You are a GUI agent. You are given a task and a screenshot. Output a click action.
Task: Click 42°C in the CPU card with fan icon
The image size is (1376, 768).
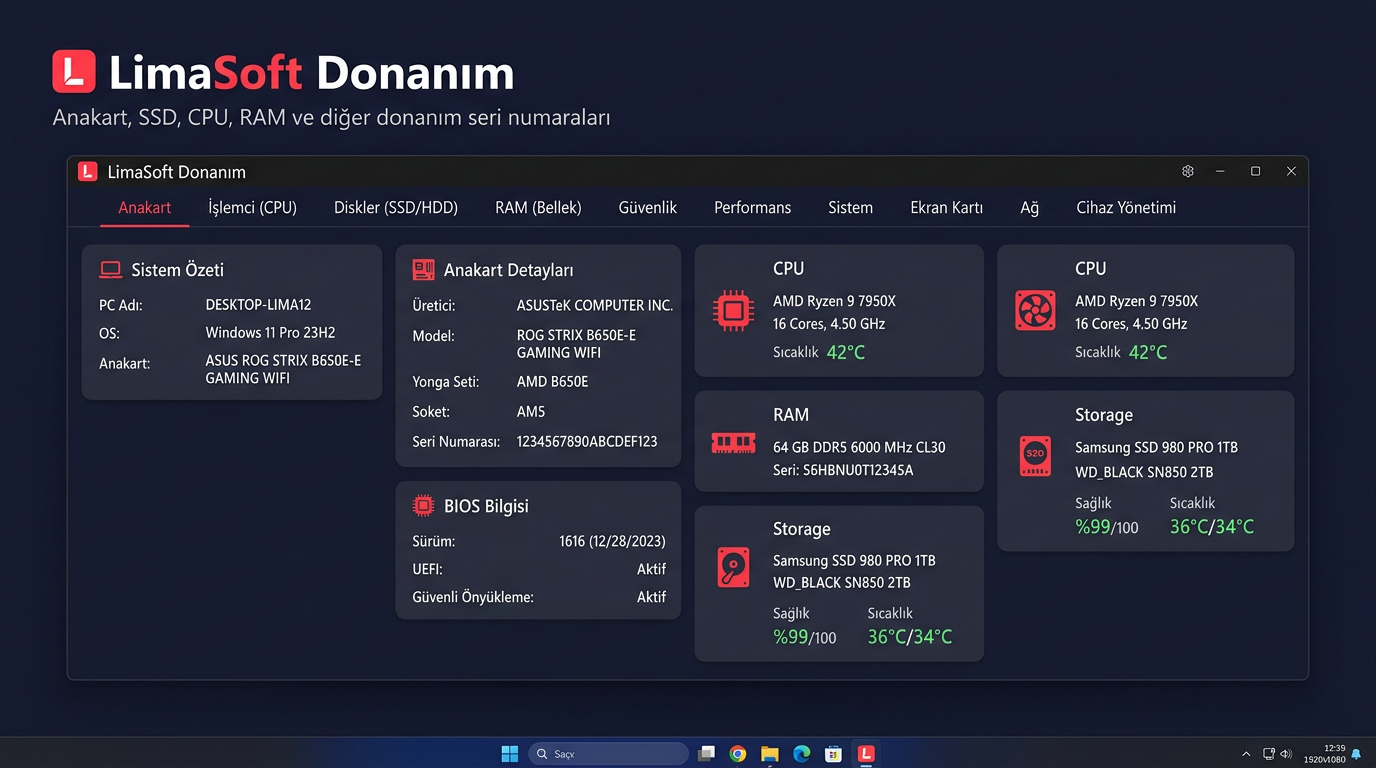tap(1148, 352)
